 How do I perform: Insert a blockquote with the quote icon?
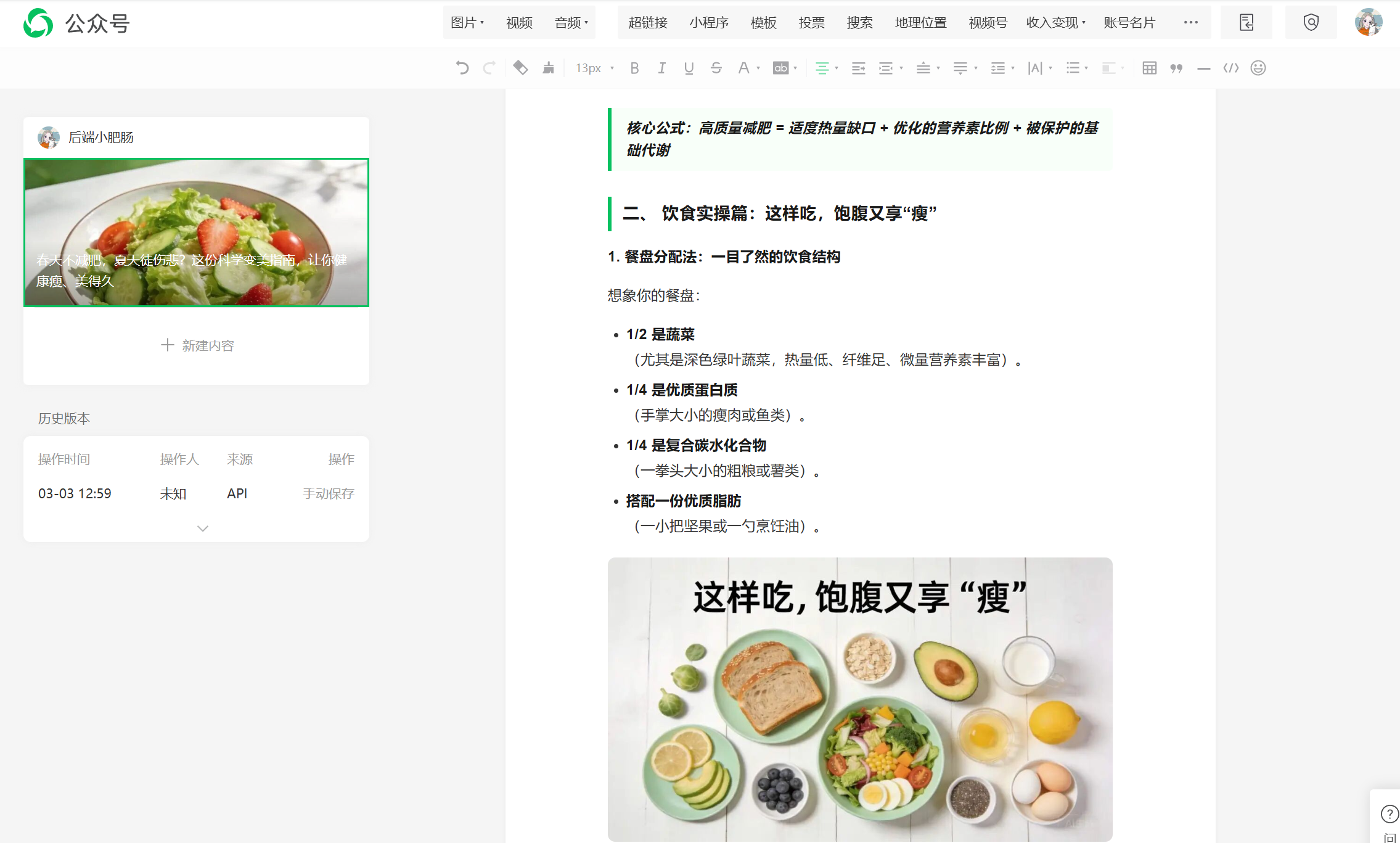coord(1176,68)
